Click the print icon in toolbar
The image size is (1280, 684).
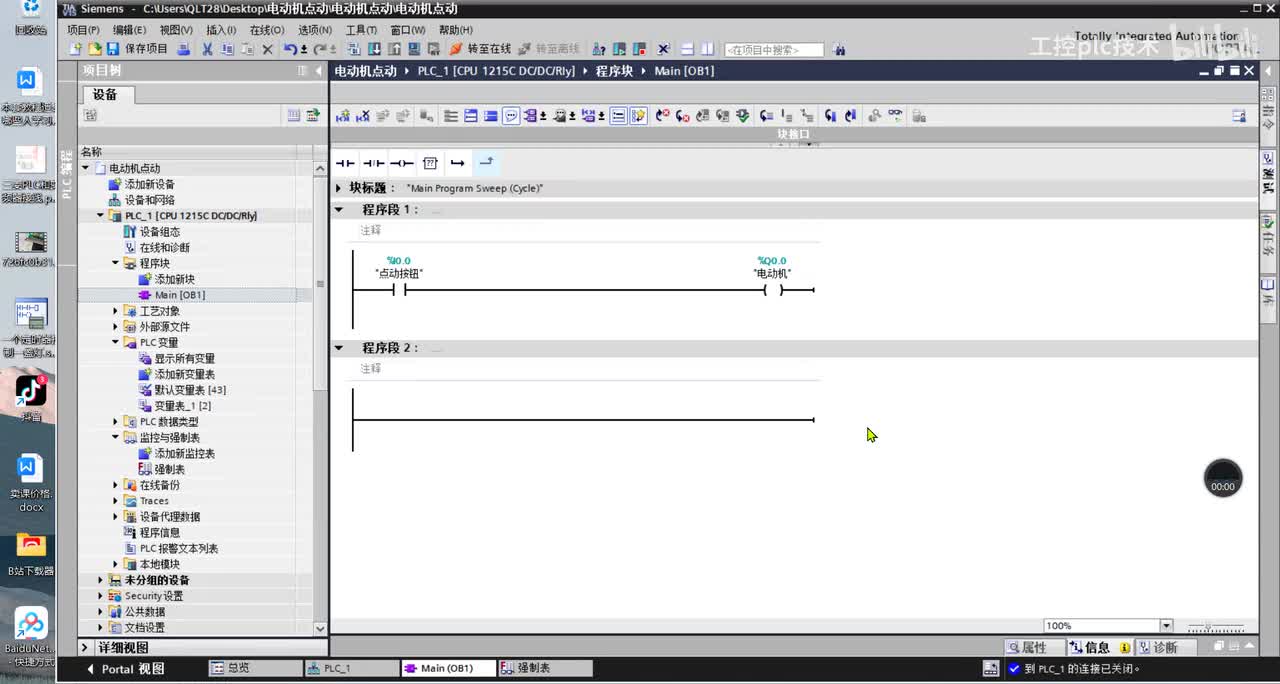tap(183, 49)
